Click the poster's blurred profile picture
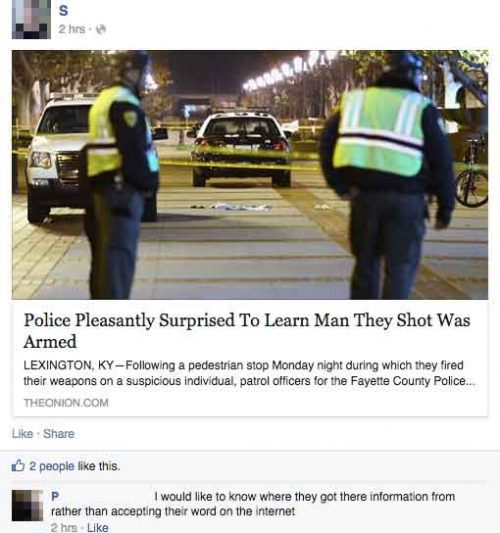500x533 pixels. (31, 19)
